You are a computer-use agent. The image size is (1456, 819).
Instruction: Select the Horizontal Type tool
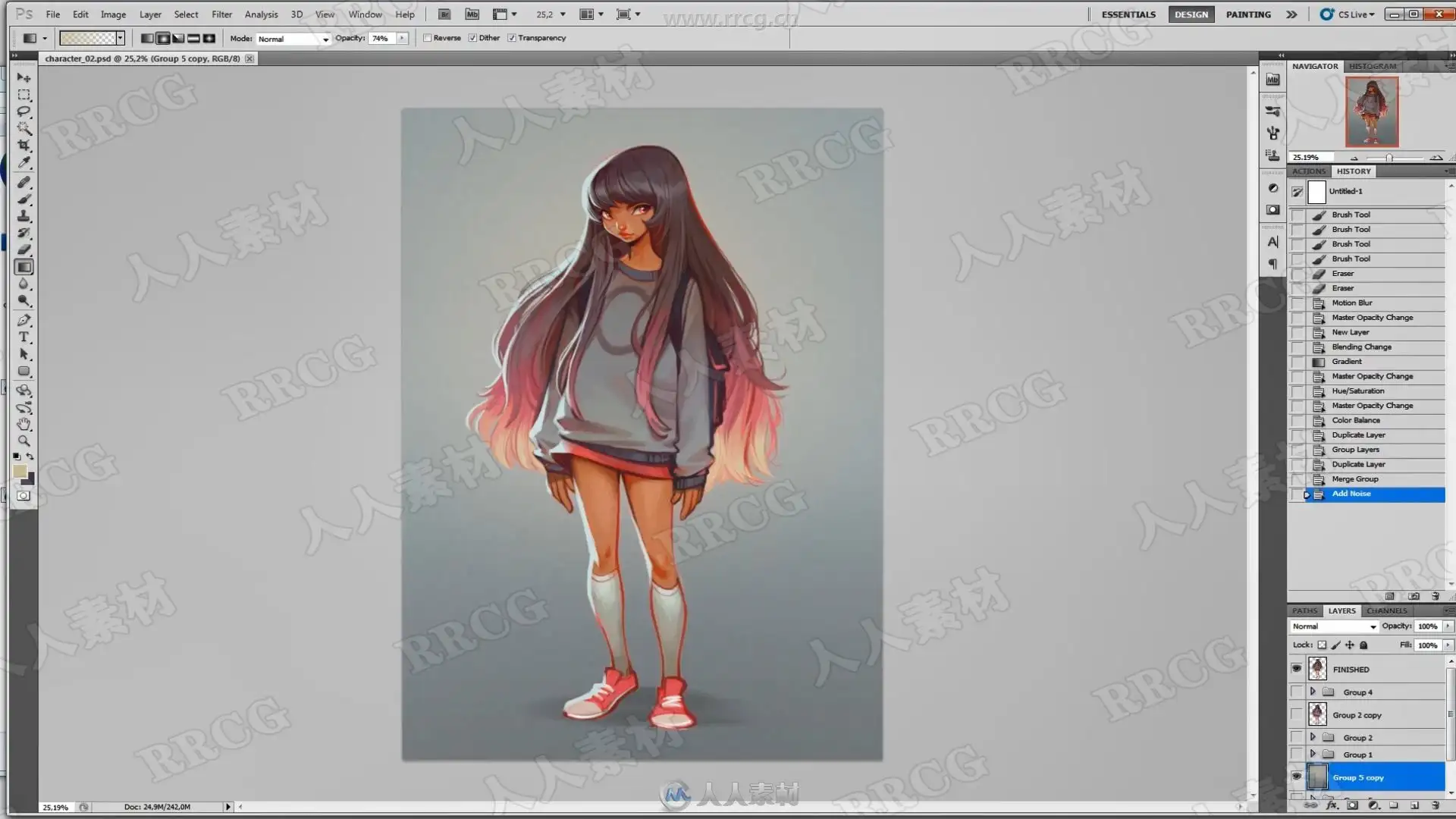(24, 337)
